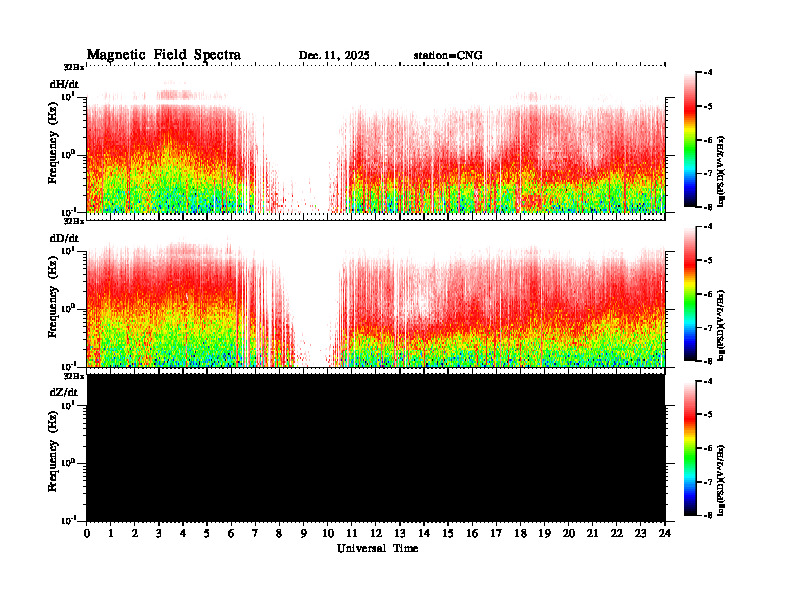Screen dimensions: 792x612
Task: Click the "-5" value on dH/dt color bar
Action: [x=709, y=106]
